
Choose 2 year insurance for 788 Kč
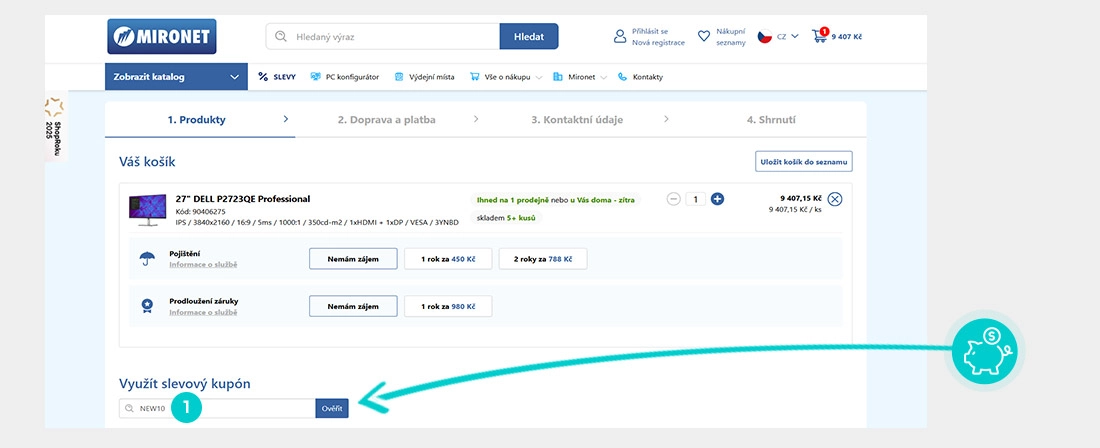pyautogui.click(x=542, y=259)
